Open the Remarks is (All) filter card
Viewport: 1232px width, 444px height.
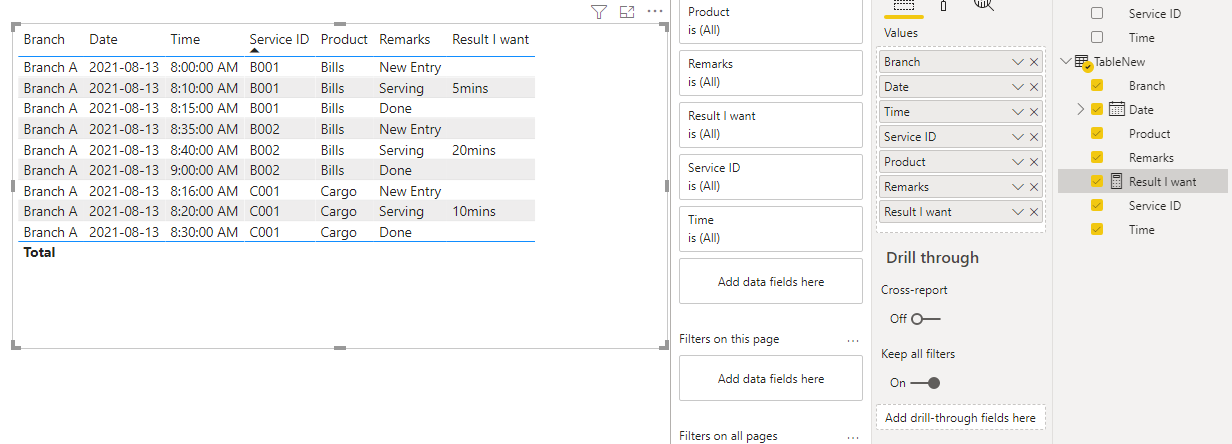(770, 73)
